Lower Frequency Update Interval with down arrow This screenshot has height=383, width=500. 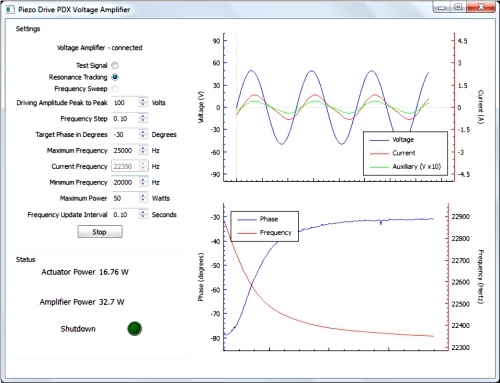click(x=143, y=217)
